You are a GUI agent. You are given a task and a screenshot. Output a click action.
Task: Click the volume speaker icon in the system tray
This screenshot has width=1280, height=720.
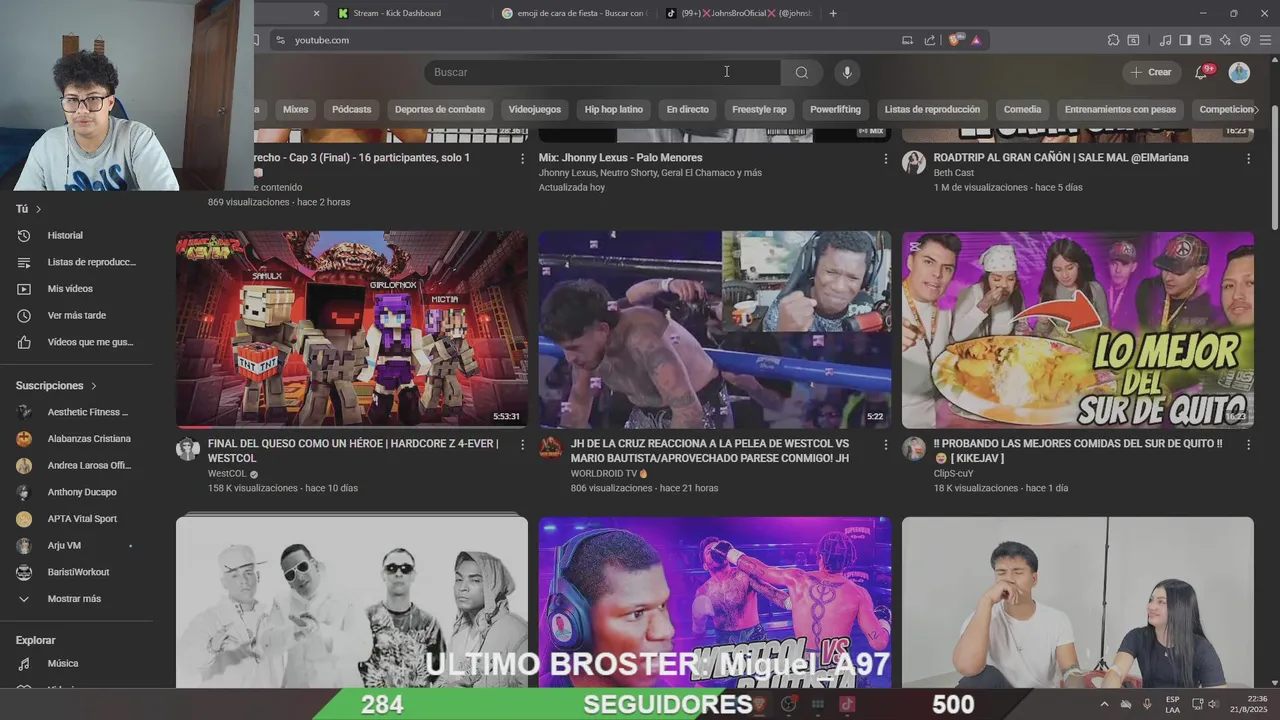(1215, 704)
